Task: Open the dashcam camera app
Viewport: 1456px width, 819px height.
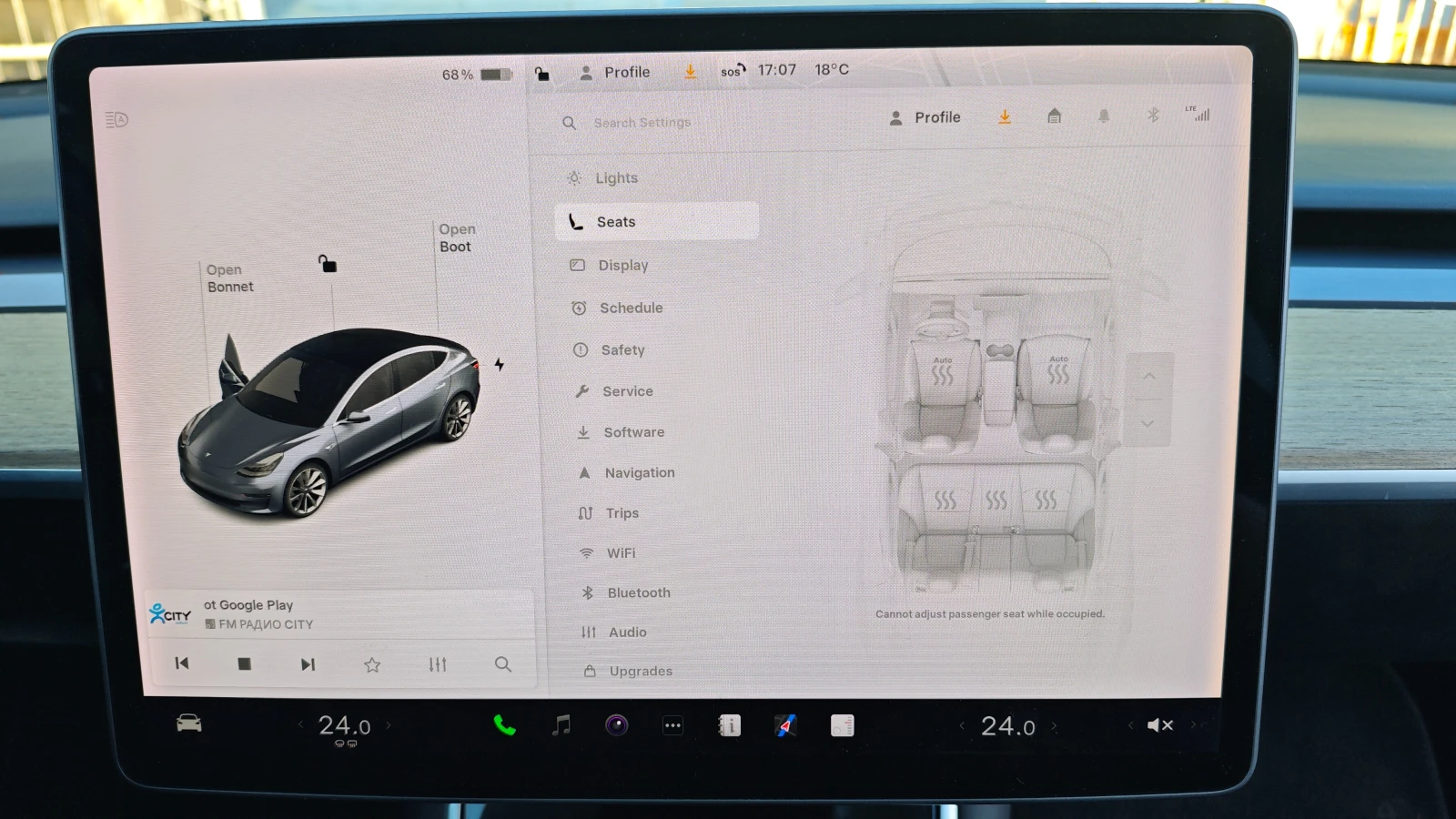Action: click(617, 725)
